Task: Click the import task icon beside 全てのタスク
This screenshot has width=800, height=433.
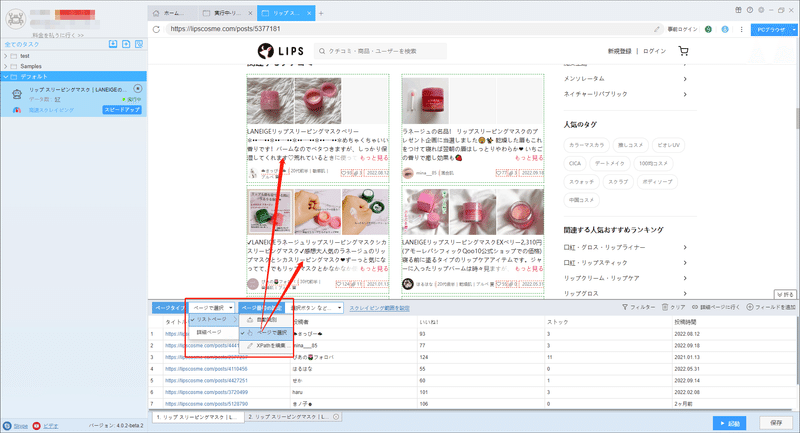Action: tap(113, 44)
